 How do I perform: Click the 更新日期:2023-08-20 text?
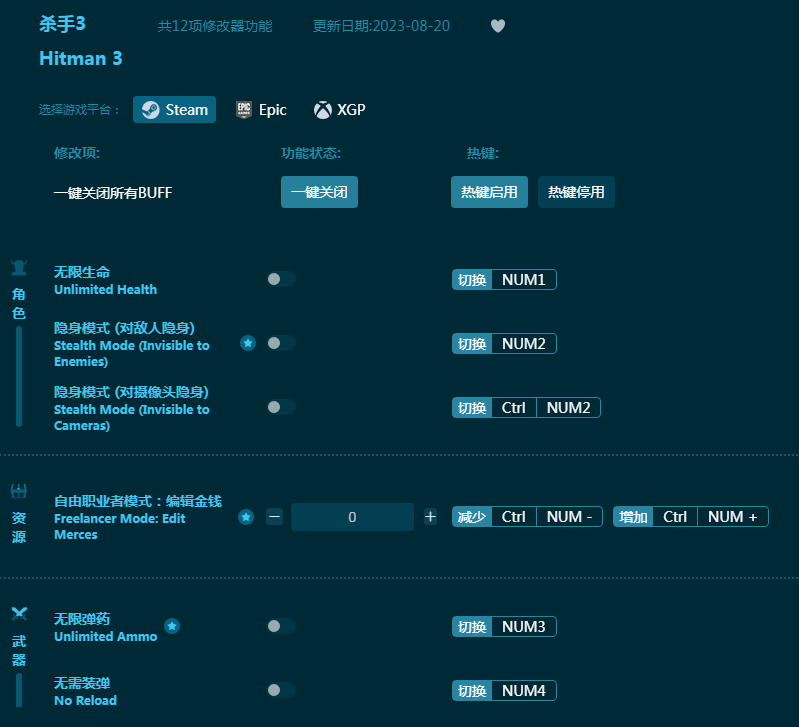381,26
